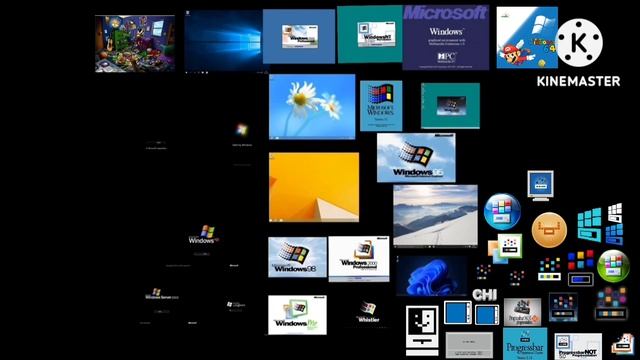Select the flying Mario Windows 64 image
Image resolution: width=640 pixels, height=360 pixels.
527,38
